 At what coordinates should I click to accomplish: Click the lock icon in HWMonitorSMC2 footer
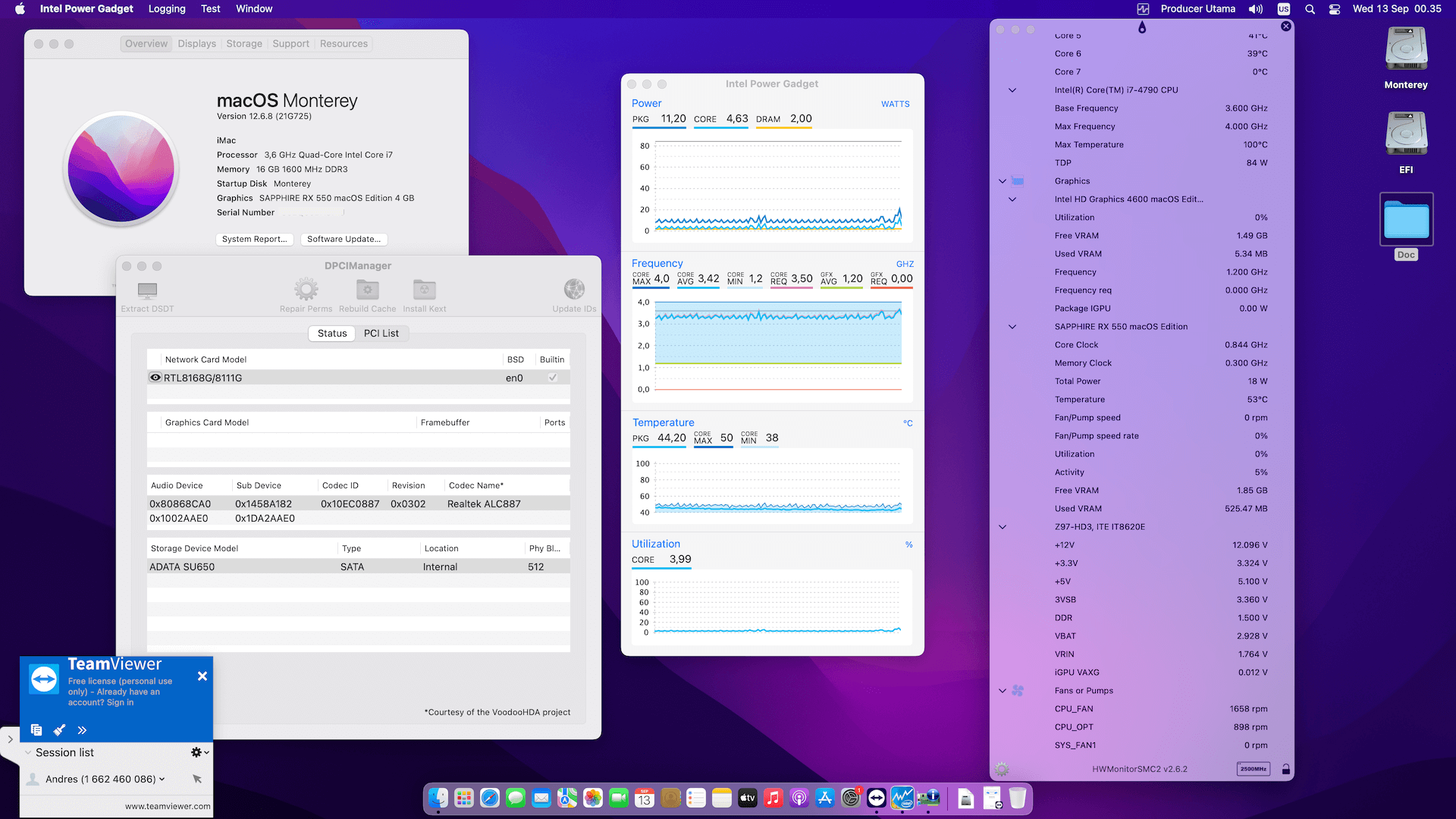(x=1285, y=769)
